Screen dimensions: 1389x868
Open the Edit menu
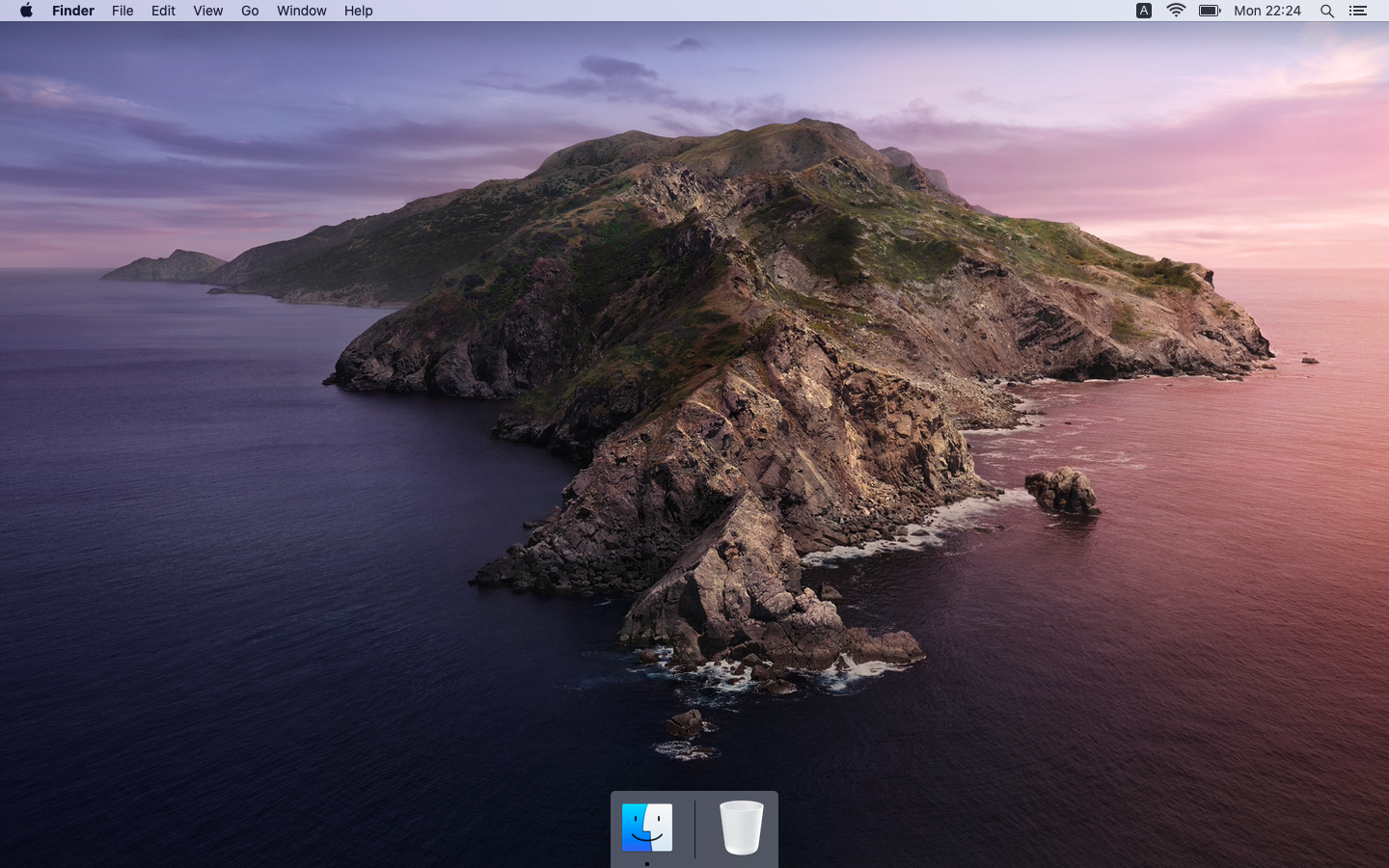tap(163, 11)
